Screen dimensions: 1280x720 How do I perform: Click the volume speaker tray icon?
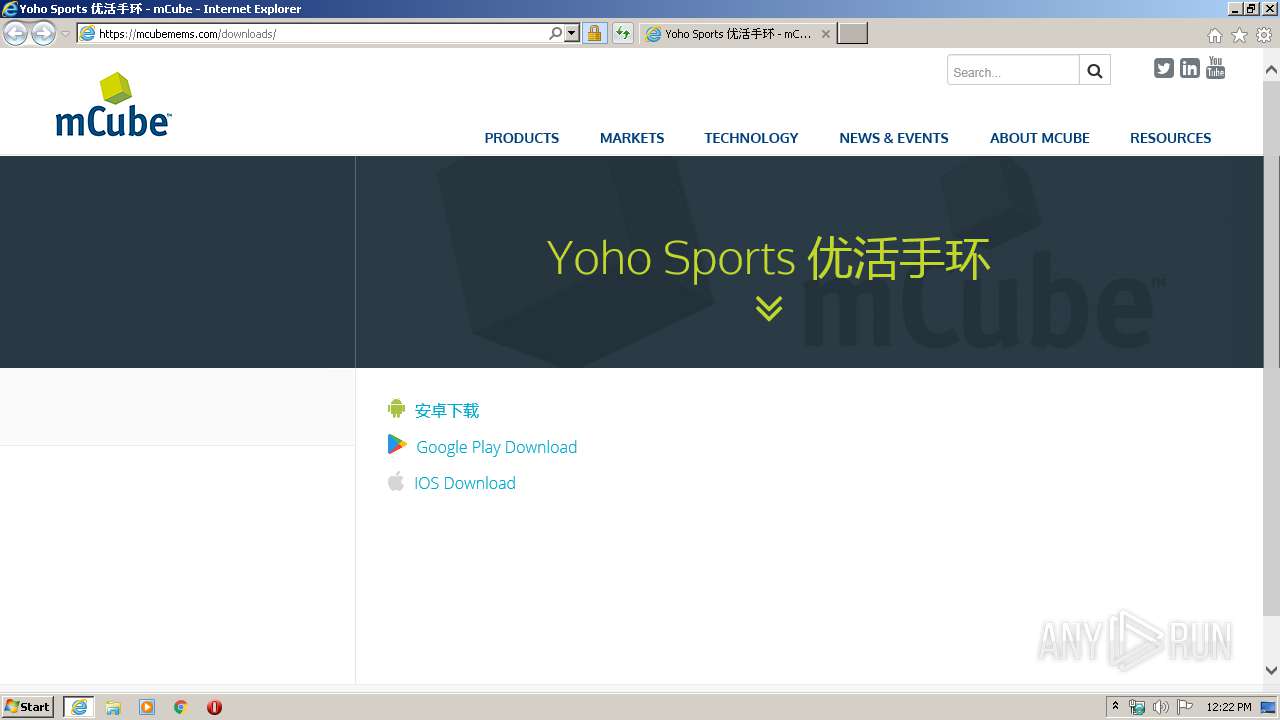click(x=1161, y=707)
